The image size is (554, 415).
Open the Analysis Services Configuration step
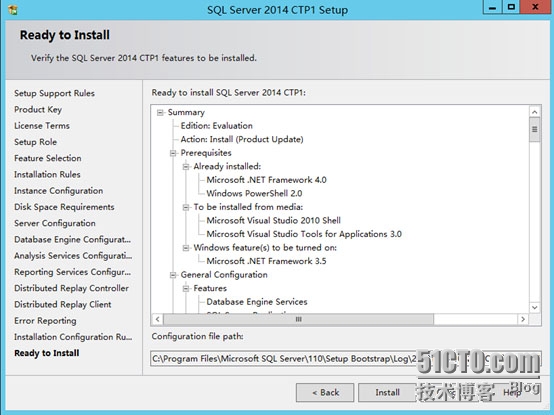tap(73, 256)
